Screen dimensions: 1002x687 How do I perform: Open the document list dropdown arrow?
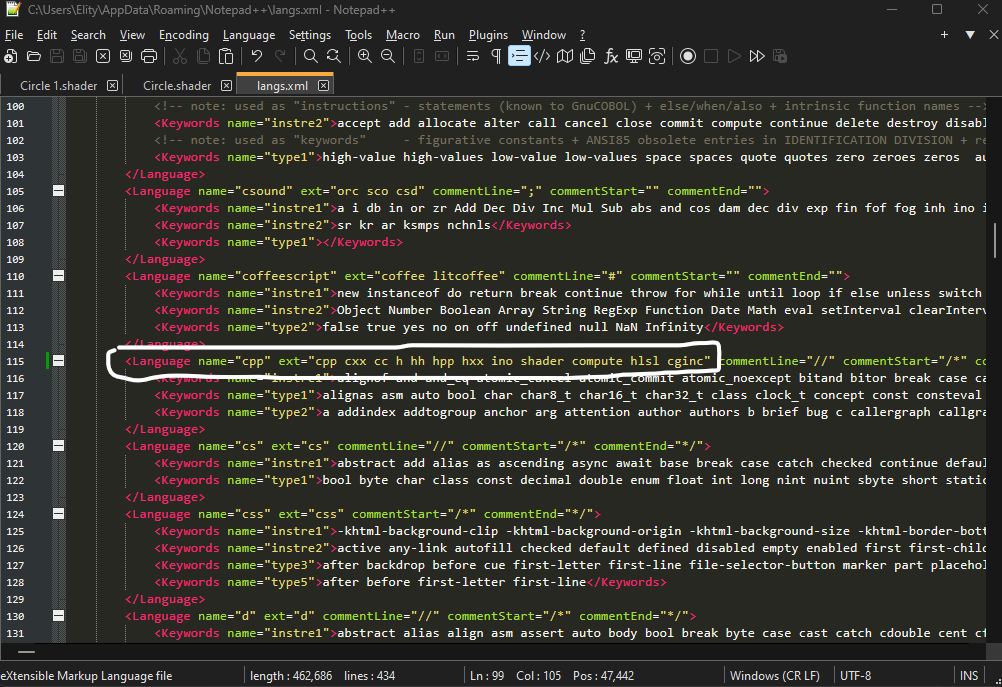point(970,35)
